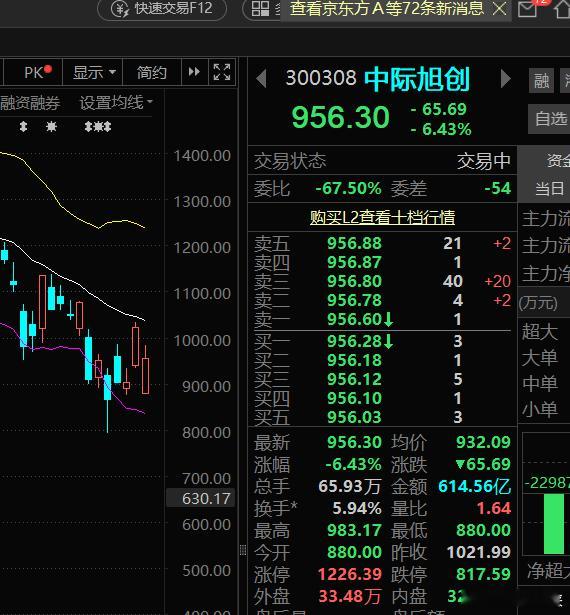Click the current price 956.30 header
This screenshot has height=615, width=570.
(x=341, y=117)
